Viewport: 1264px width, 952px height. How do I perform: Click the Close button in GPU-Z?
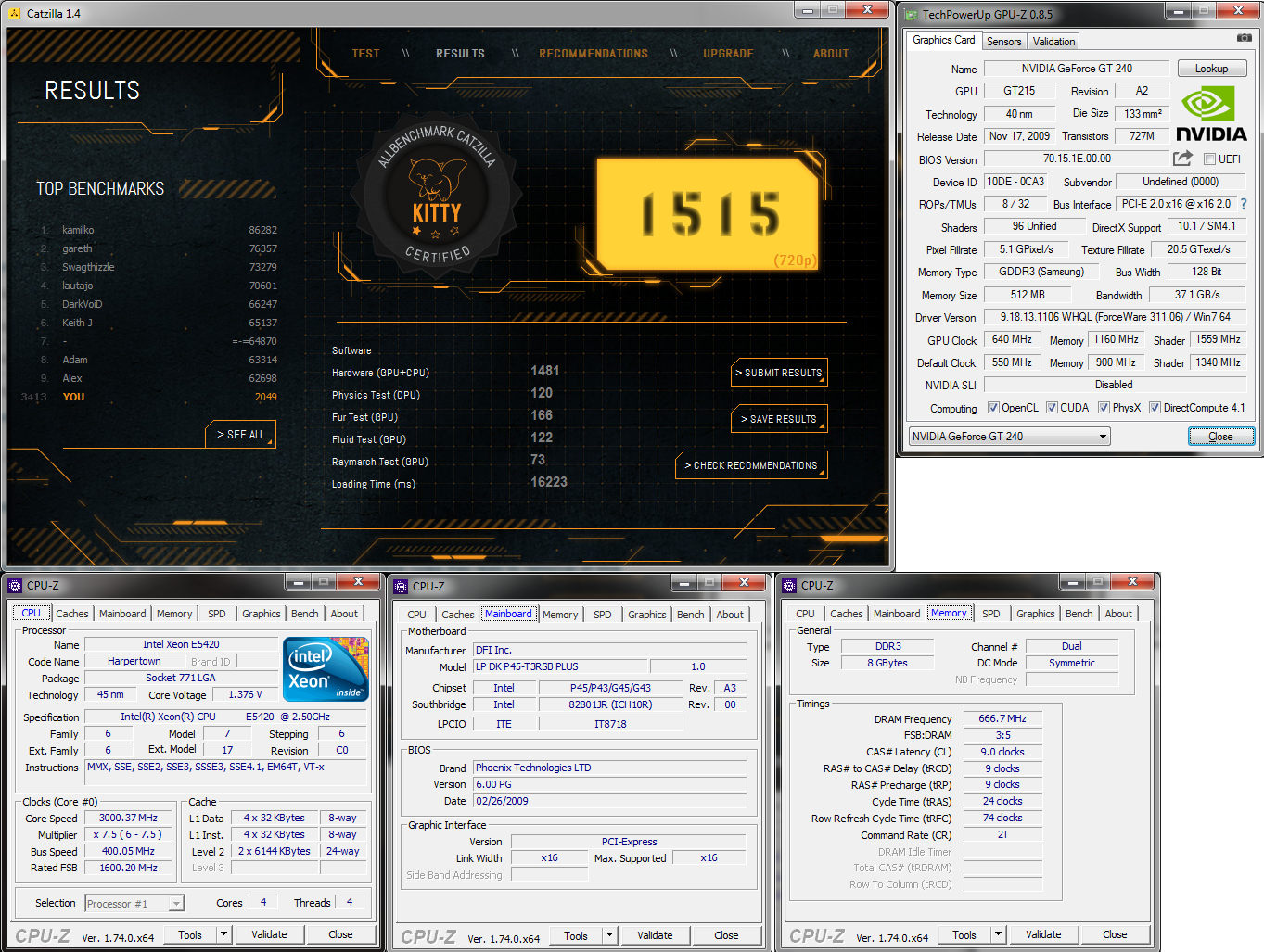point(1220,437)
